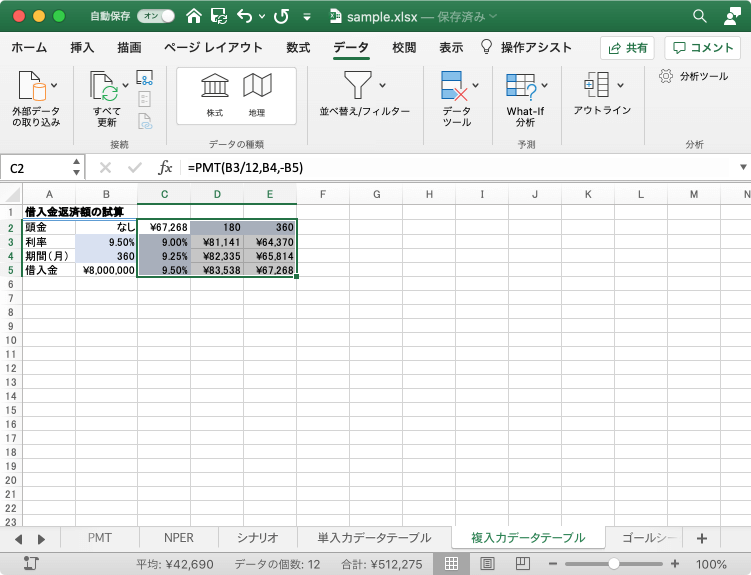Click the Home house icon in title bar
This screenshot has height=575, width=751.
click(194, 16)
